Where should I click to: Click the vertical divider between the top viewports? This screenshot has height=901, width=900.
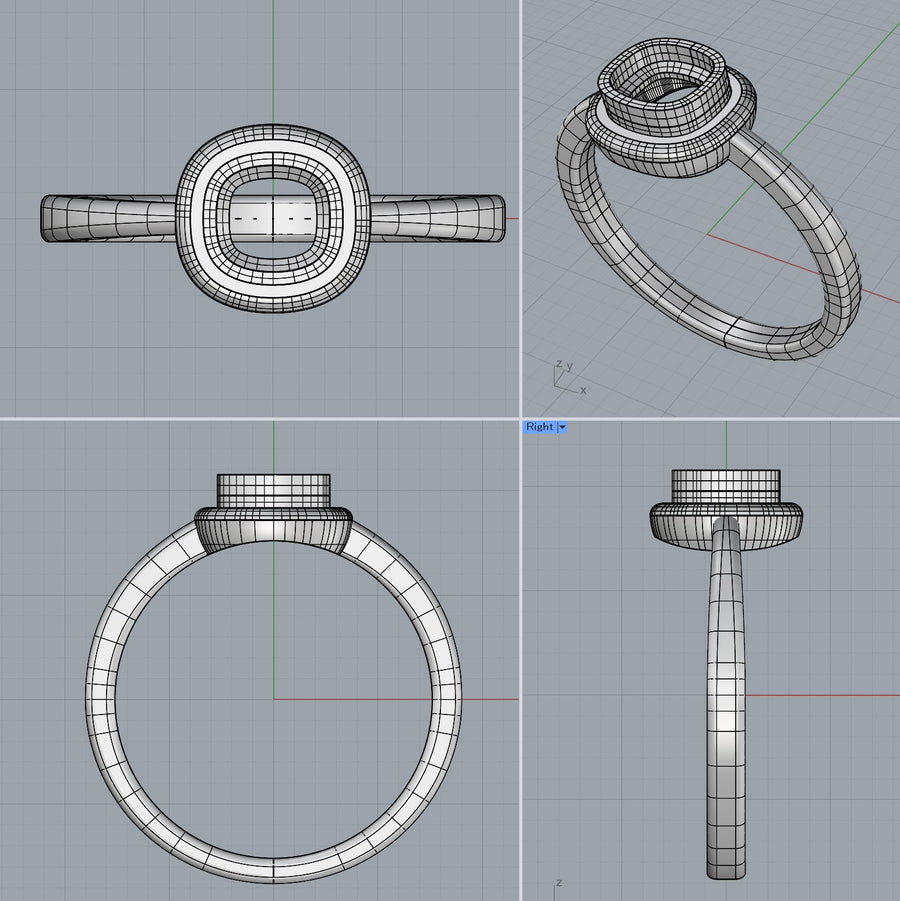521,200
